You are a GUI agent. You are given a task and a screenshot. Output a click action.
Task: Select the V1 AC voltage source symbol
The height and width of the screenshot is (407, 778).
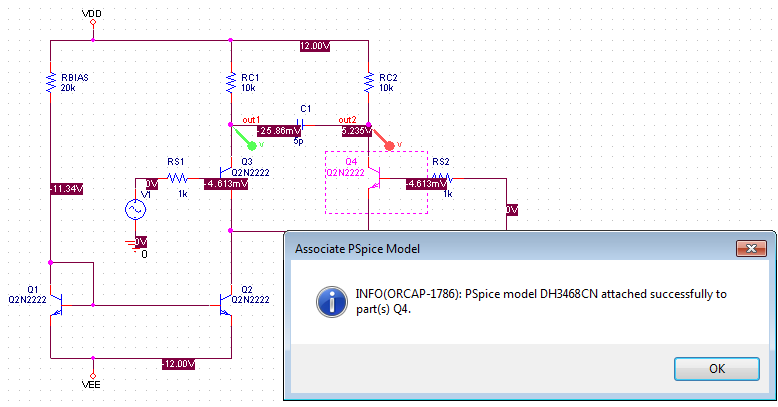pos(135,210)
